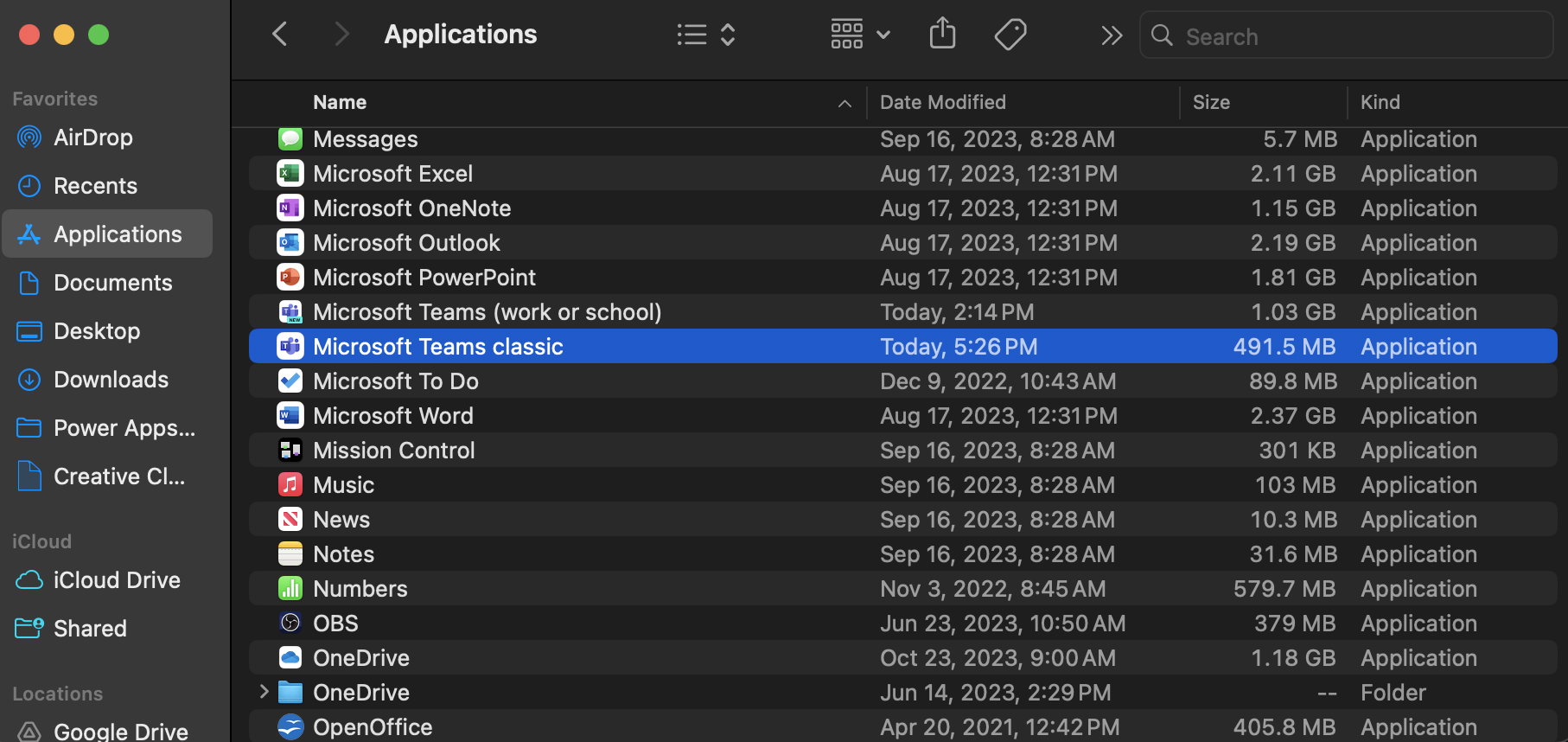The width and height of the screenshot is (1568, 742).
Task: Select the Microsoft Outlook name text
Action: [406, 243]
